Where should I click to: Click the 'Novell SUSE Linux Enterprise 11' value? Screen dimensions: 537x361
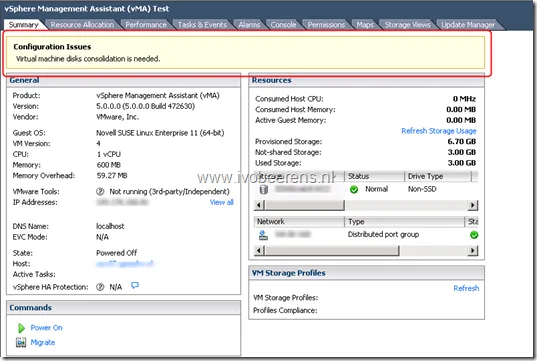tap(160, 133)
